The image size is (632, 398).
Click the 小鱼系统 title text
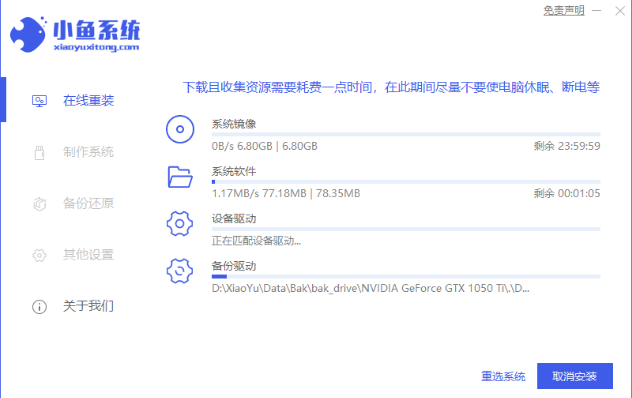click(96, 30)
